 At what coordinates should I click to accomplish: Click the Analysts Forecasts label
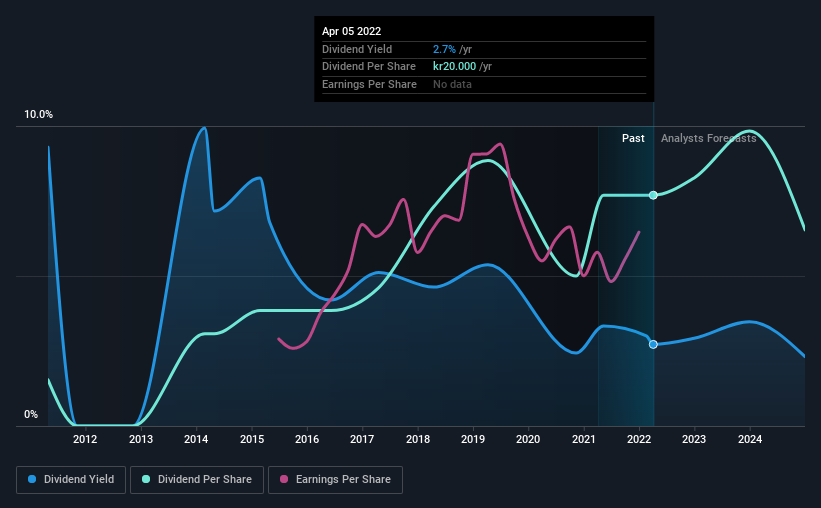(708, 138)
